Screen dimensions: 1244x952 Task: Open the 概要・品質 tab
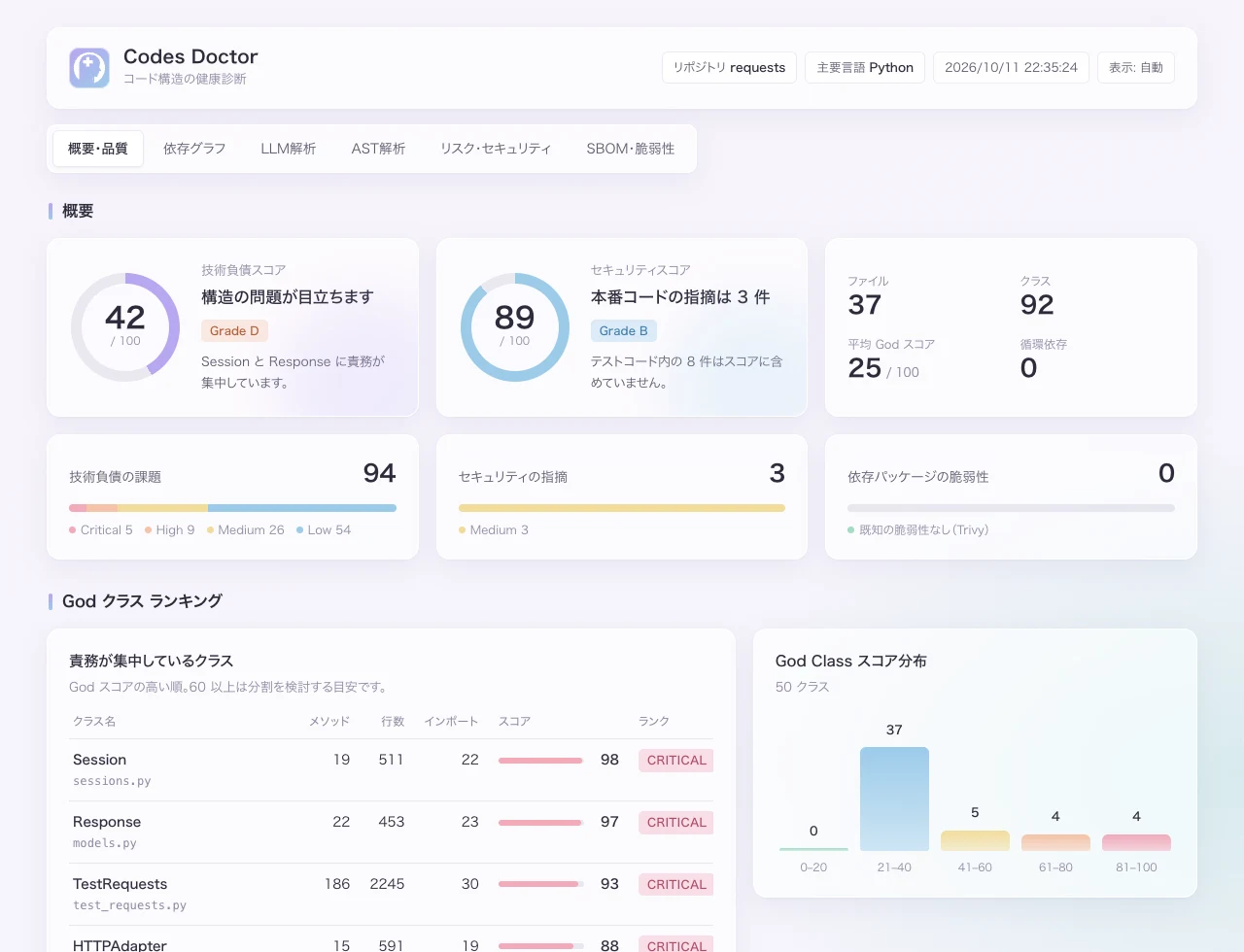point(98,149)
